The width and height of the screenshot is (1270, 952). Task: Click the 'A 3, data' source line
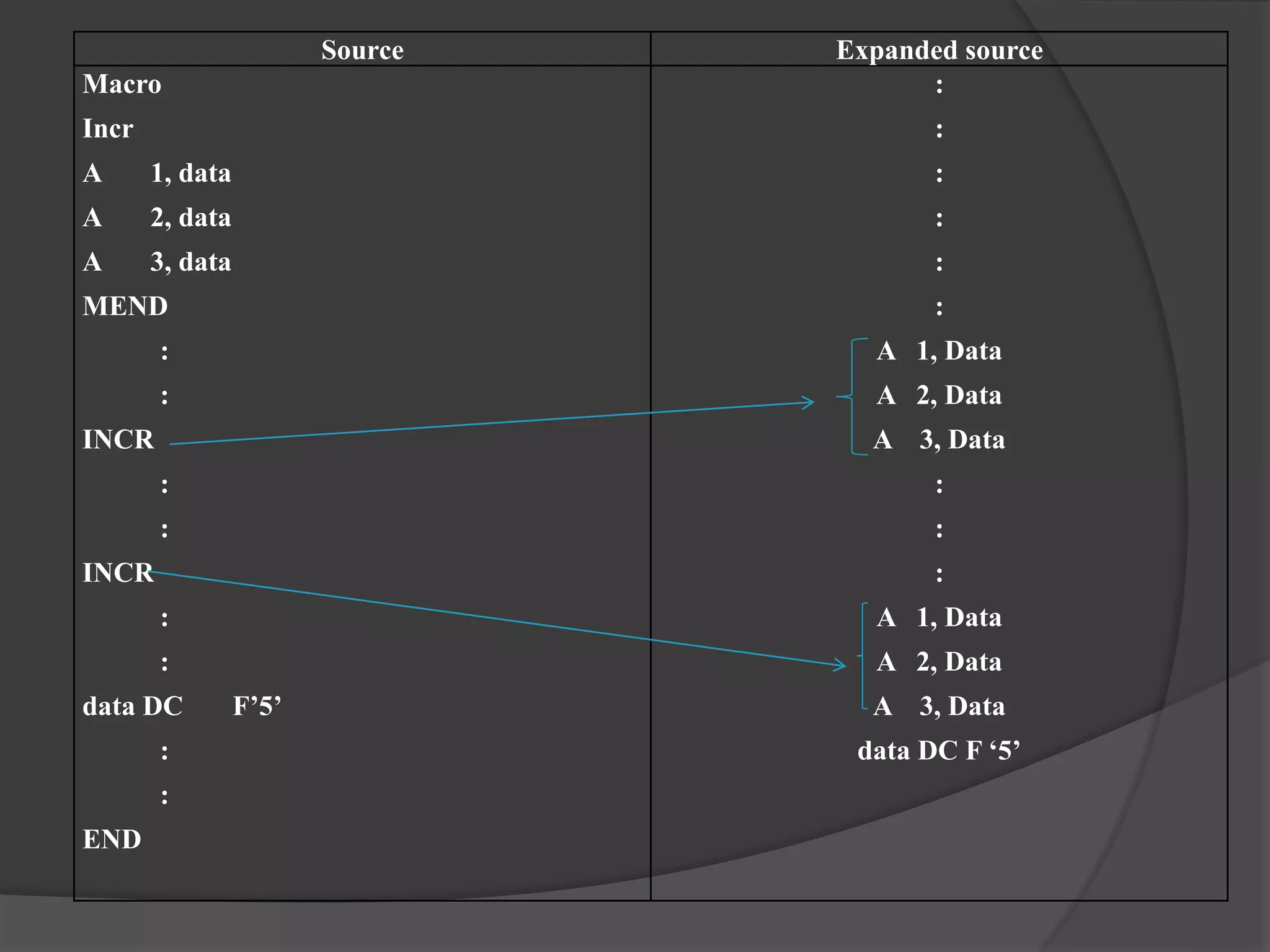[x=157, y=262]
